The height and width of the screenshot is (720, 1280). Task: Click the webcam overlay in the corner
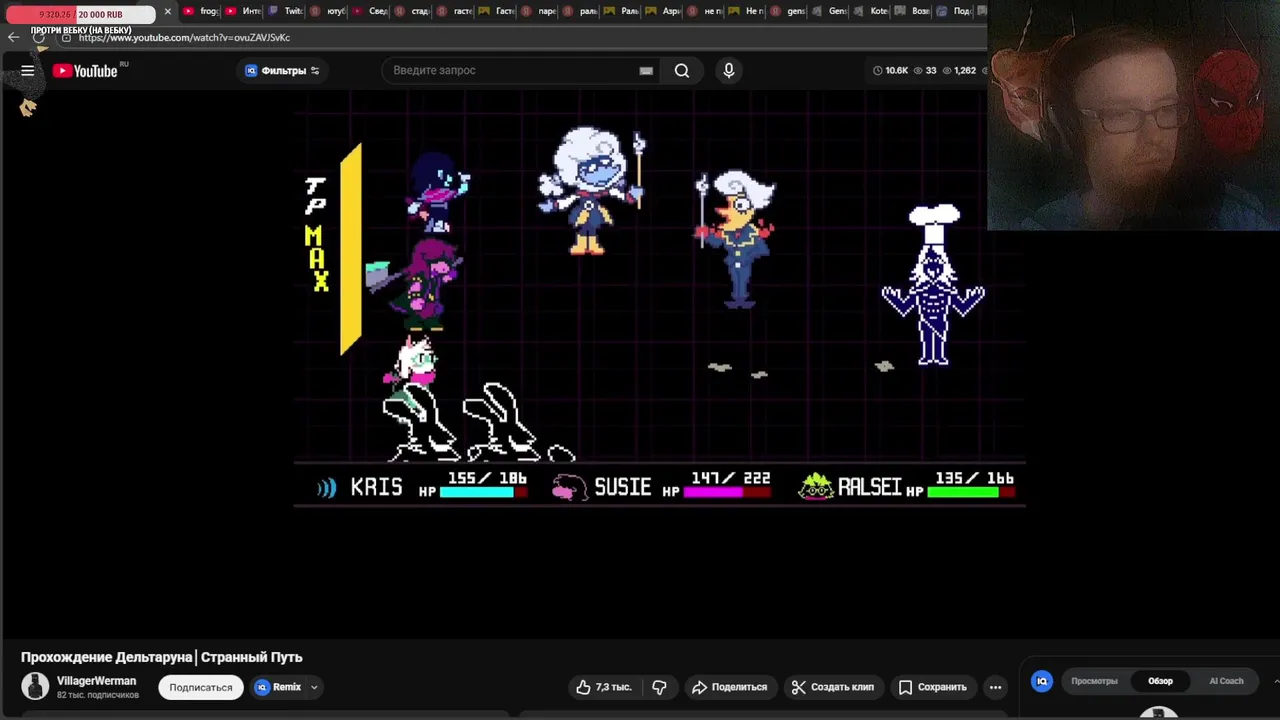1134,115
